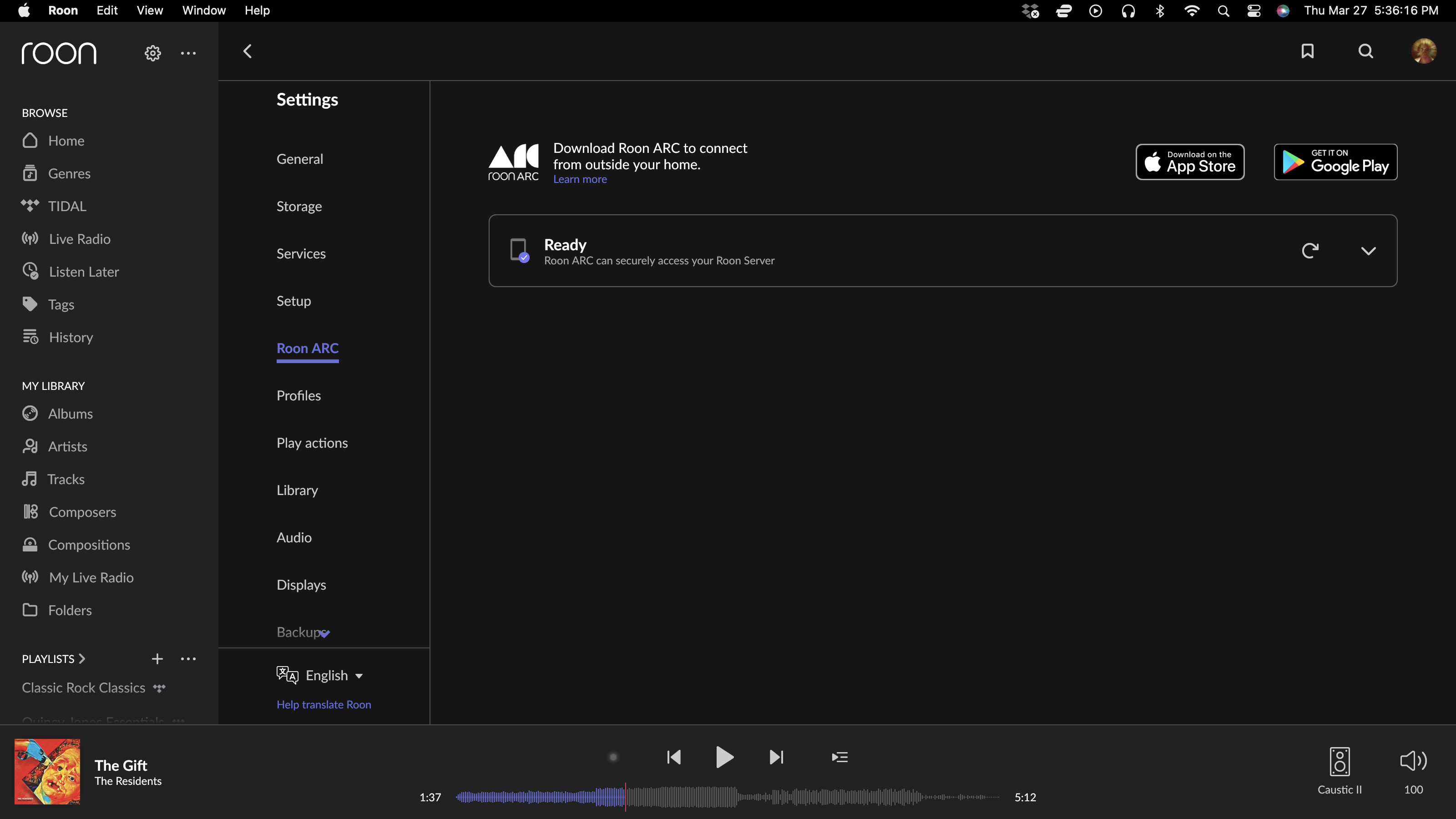Image resolution: width=1456 pixels, height=819 pixels.
Task: Select the Setup settings tab
Action: pyautogui.click(x=293, y=301)
